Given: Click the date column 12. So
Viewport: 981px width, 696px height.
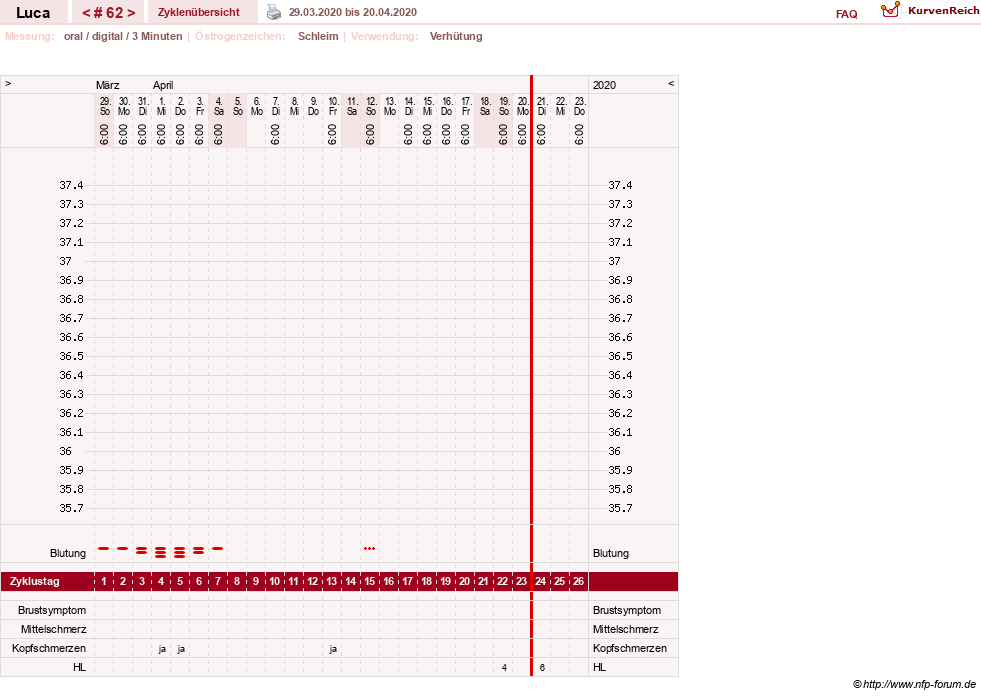Looking at the screenshot, I should [370, 106].
